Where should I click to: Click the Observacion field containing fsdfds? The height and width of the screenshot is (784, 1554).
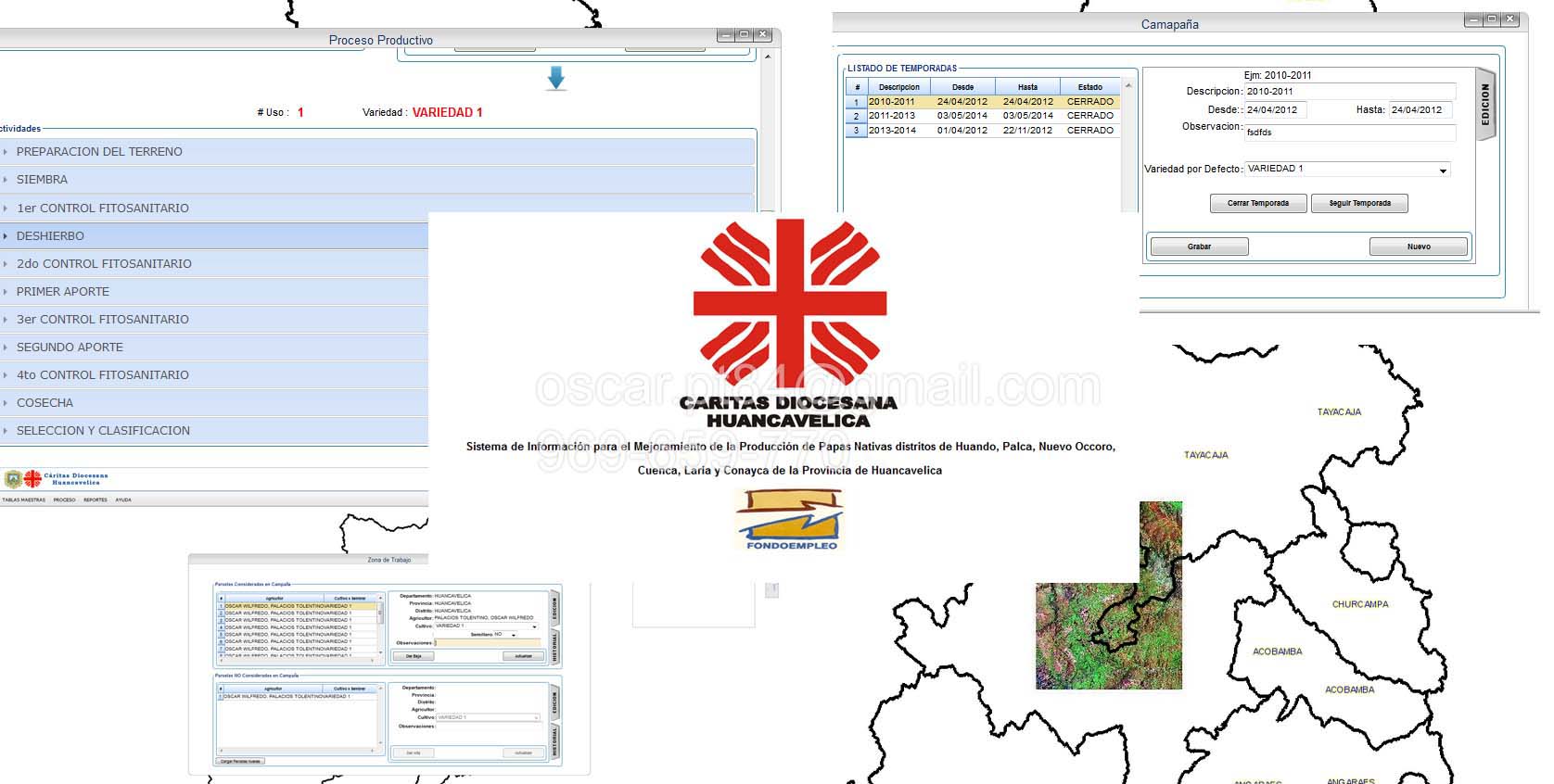point(1350,133)
